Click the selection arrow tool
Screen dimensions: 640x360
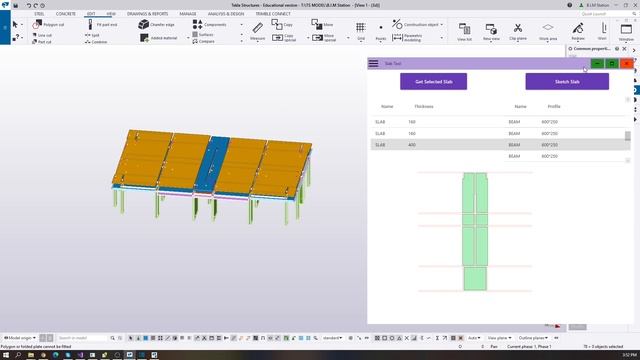pos(15,24)
